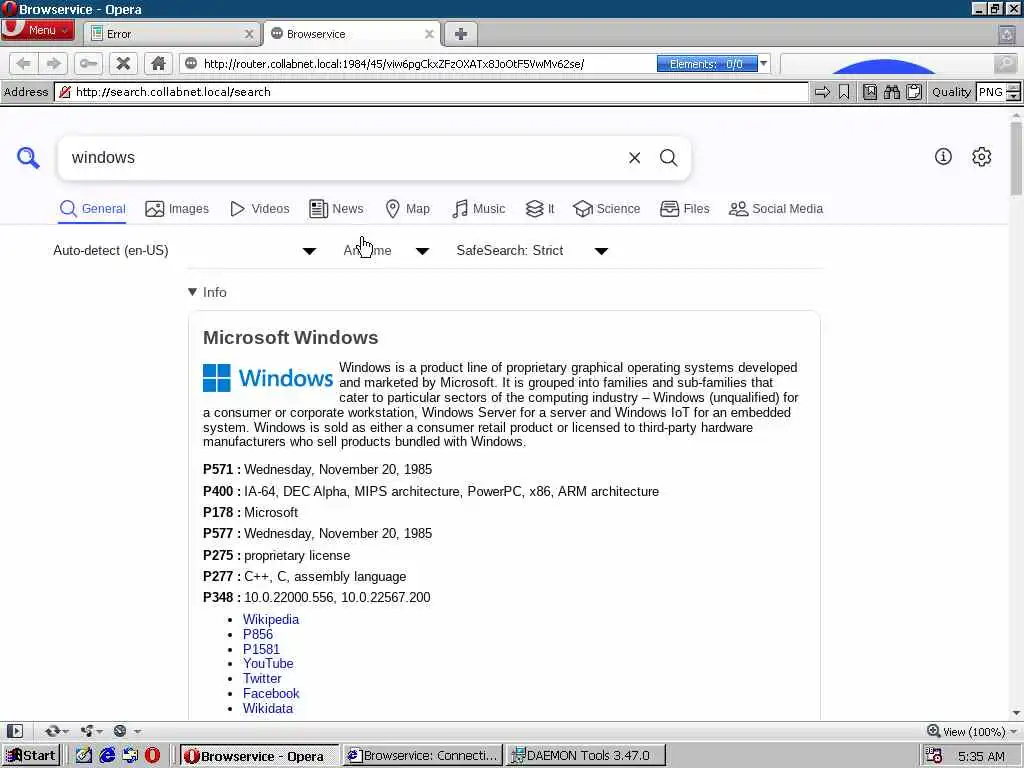Viewport: 1024px width, 768px height.
Task: Adjust the Quality PNG stepper
Action: click(1013, 92)
